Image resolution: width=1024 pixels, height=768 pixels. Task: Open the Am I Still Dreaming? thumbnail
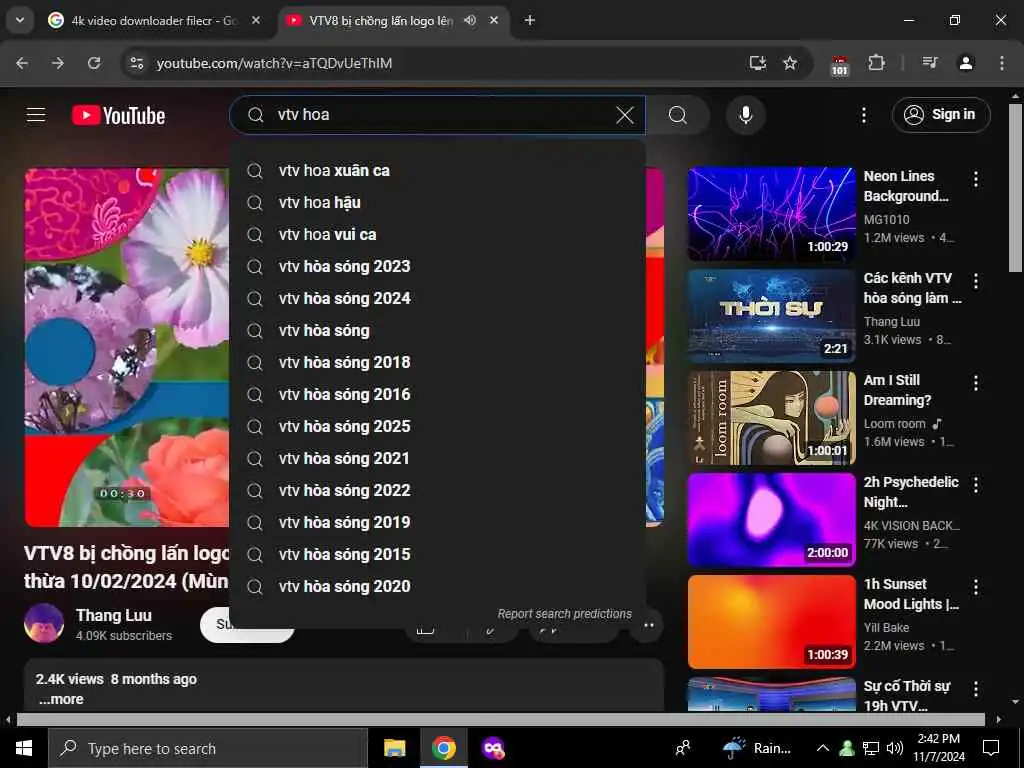tap(771, 417)
